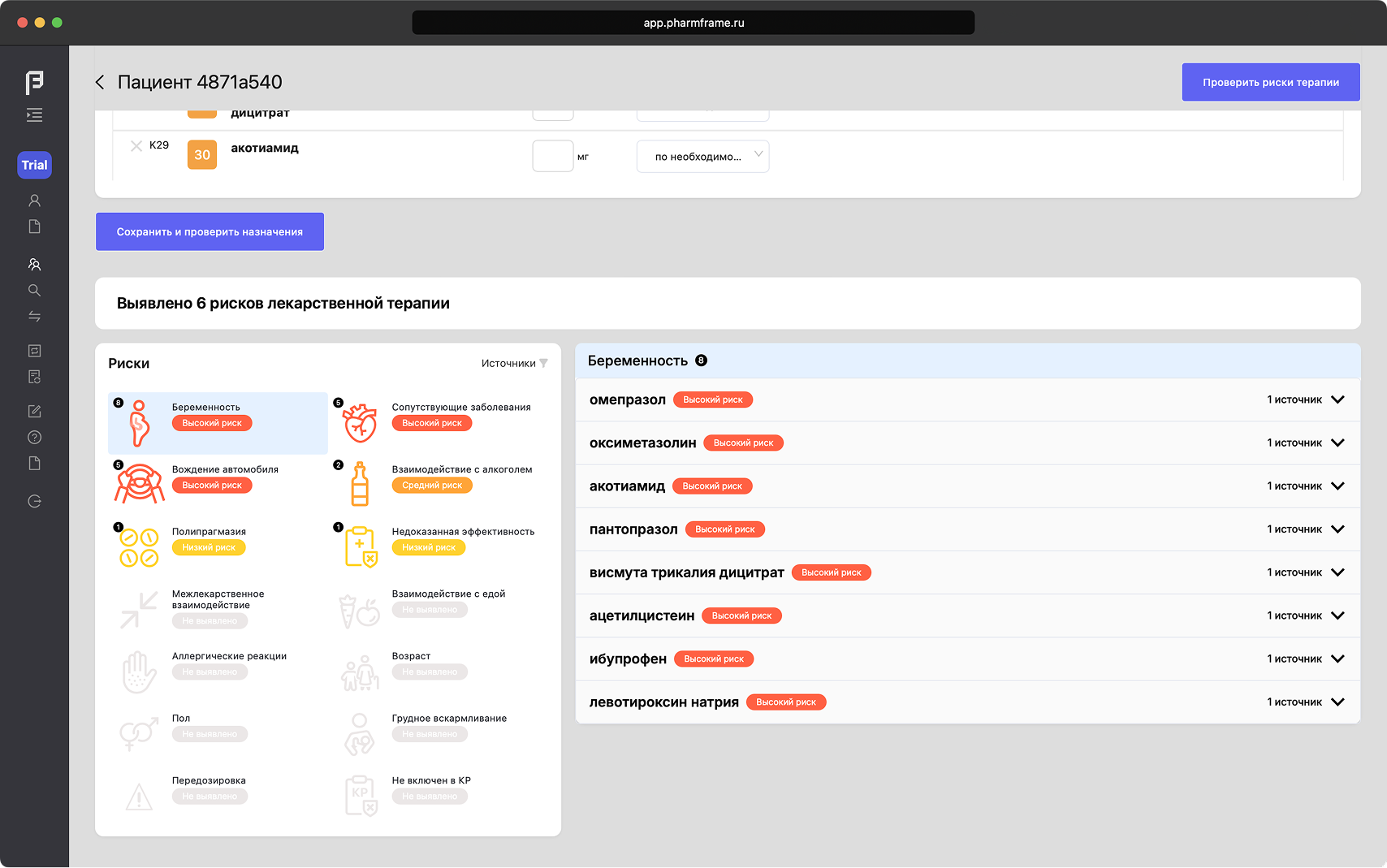Expand the ибупрофен risk details
The height and width of the screenshot is (868, 1387).
point(1337,659)
